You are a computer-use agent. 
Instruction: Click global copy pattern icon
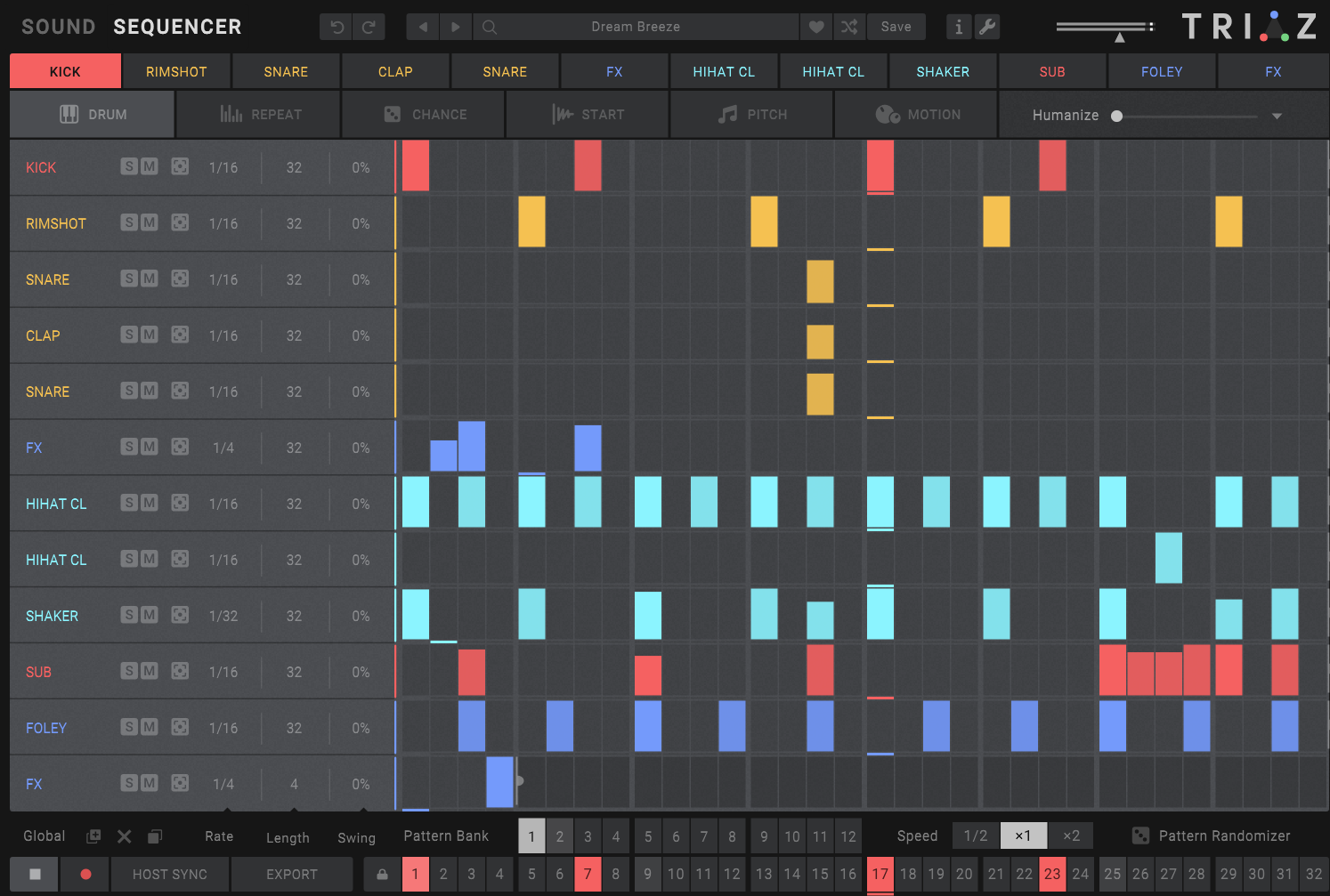(155, 836)
